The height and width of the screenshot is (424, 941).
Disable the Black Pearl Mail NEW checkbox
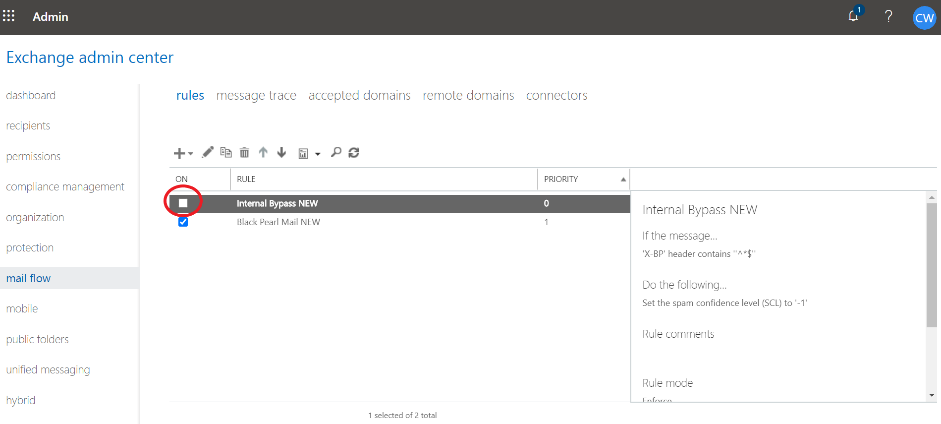pos(183,222)
